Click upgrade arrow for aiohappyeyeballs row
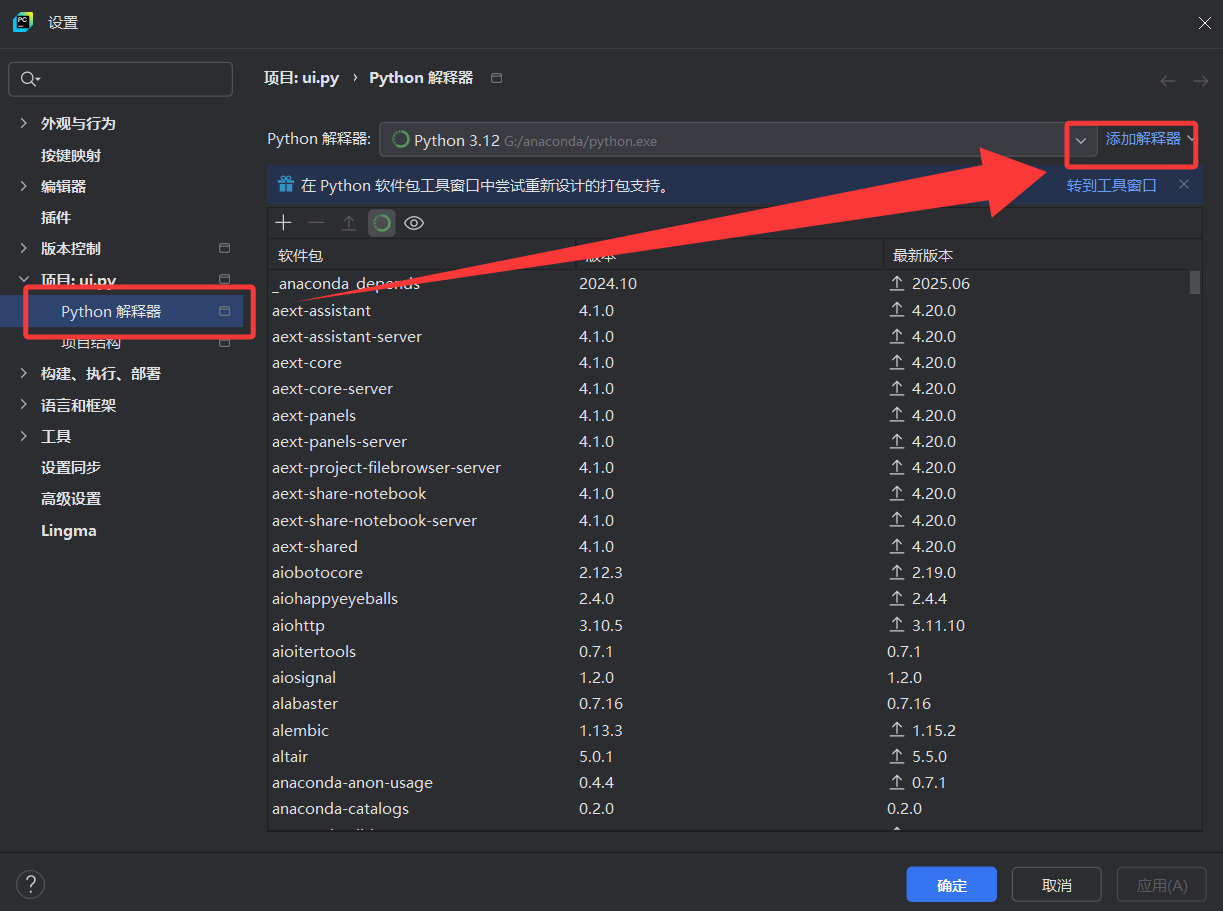This screenshot has width=1223, height=911. point(897,598)
